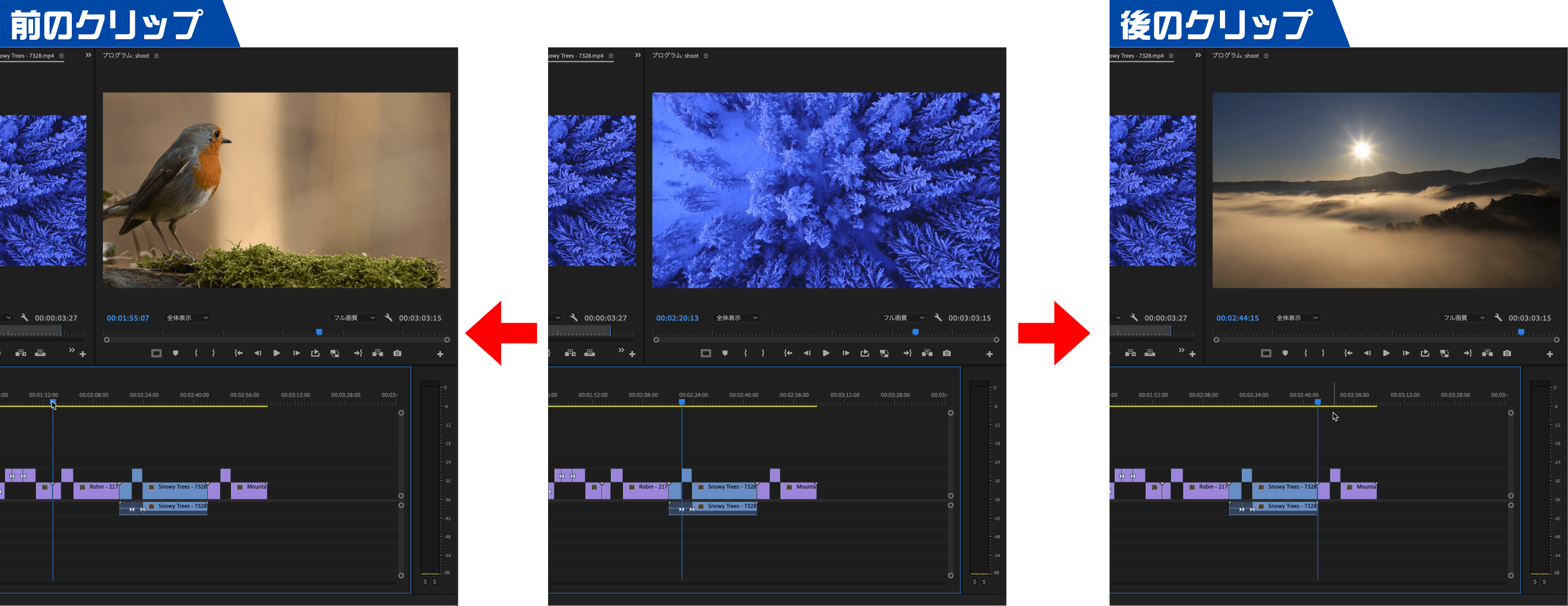Toggle safe margins button under robin preview

pos(156,353)
